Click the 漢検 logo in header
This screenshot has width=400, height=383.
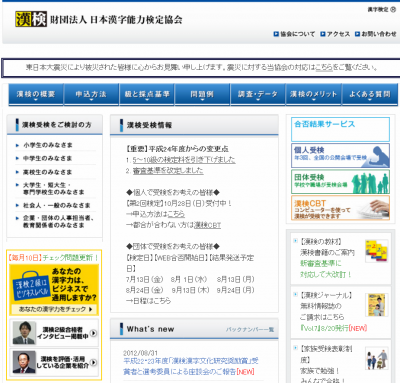point(31,19)
